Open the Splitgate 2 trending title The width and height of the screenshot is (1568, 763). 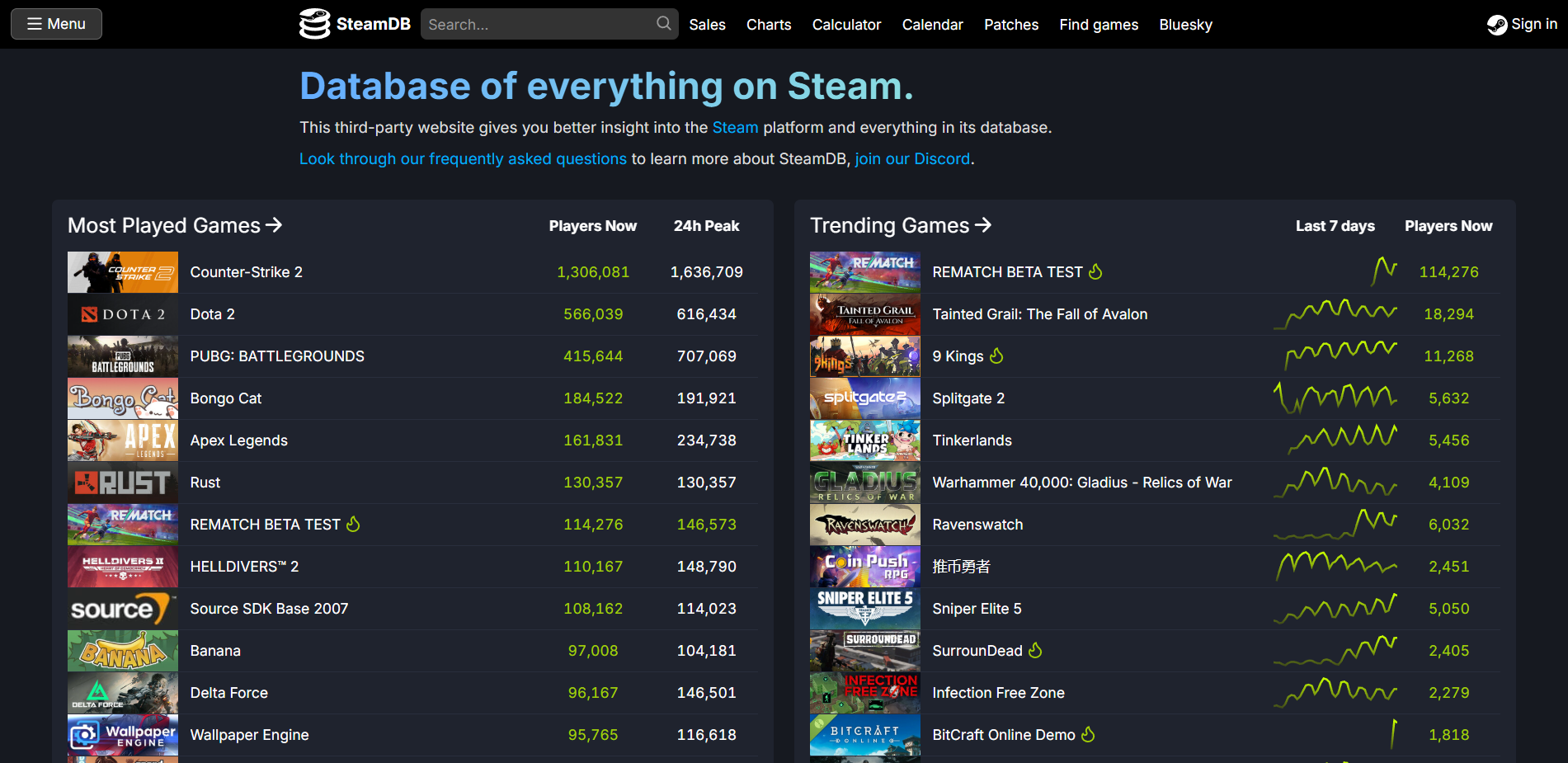coord(968,398)
